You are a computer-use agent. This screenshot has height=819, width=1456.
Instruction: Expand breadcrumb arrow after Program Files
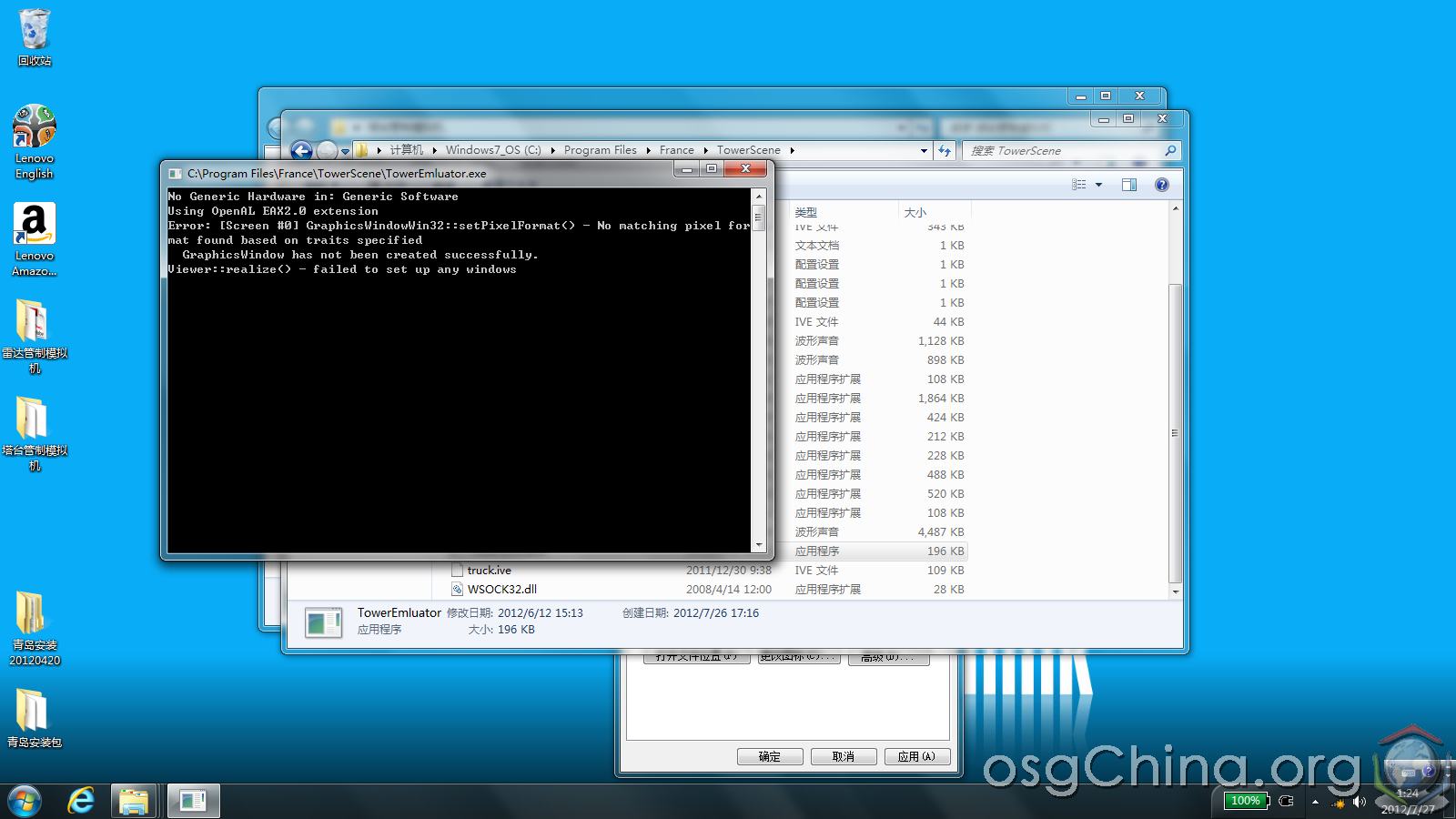tap(648, 150)
